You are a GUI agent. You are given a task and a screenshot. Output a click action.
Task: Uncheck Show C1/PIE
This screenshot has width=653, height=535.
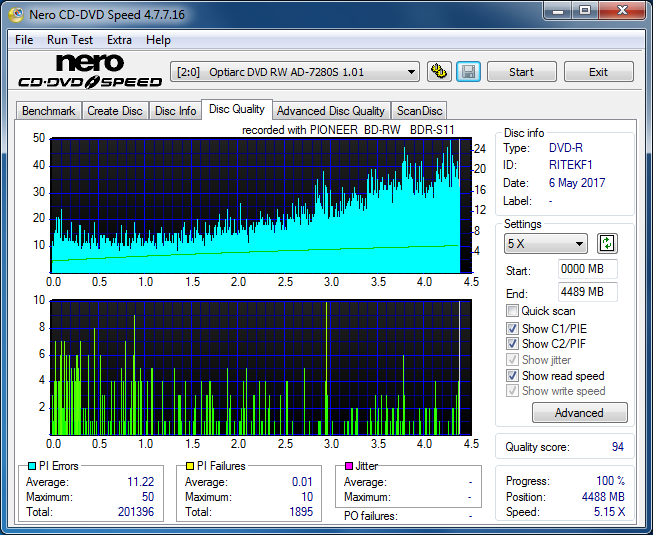[x=512, y=328]
